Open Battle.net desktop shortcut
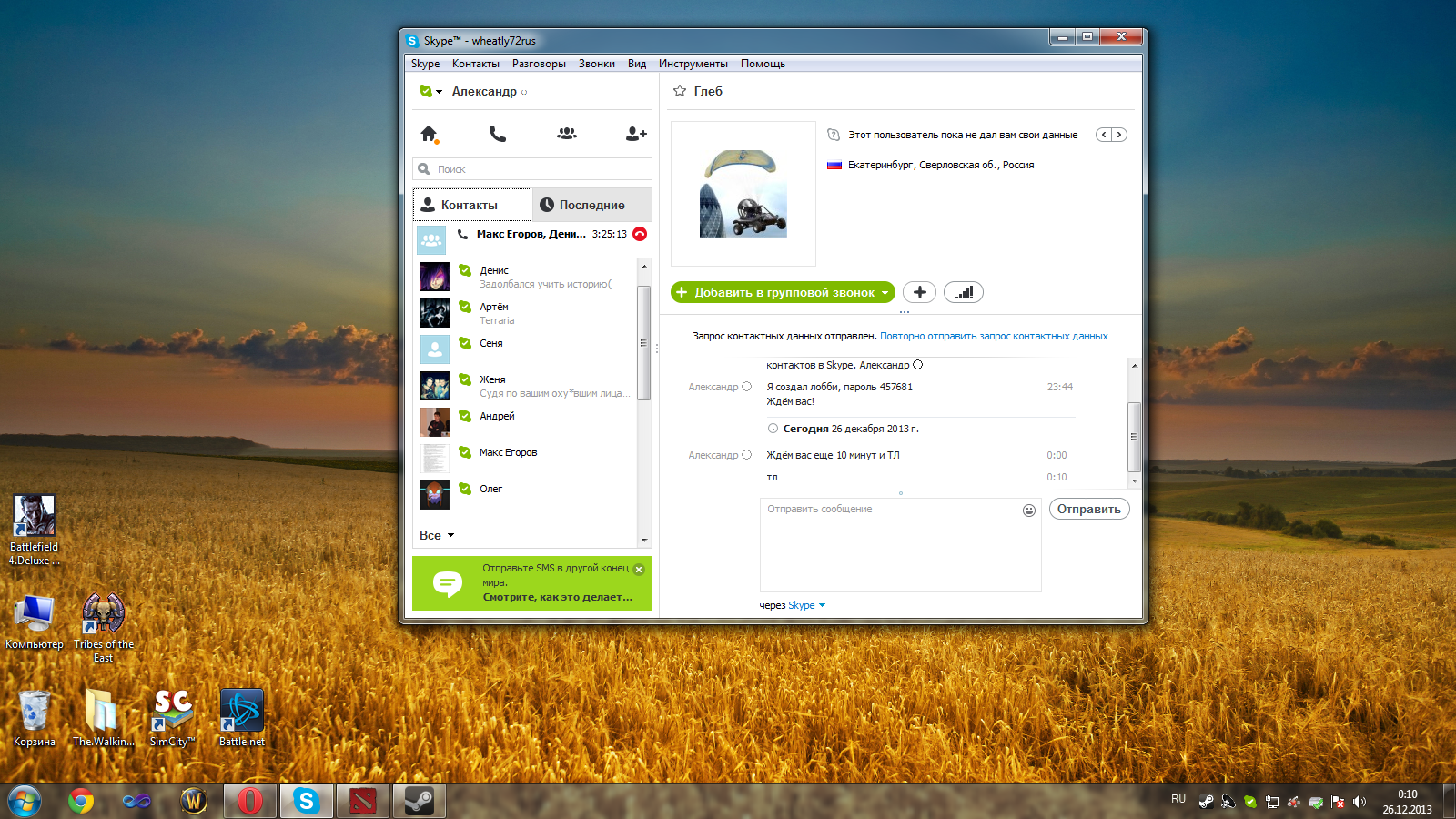The height and width of the screenshot is (819, 1456). pos(242,718)
